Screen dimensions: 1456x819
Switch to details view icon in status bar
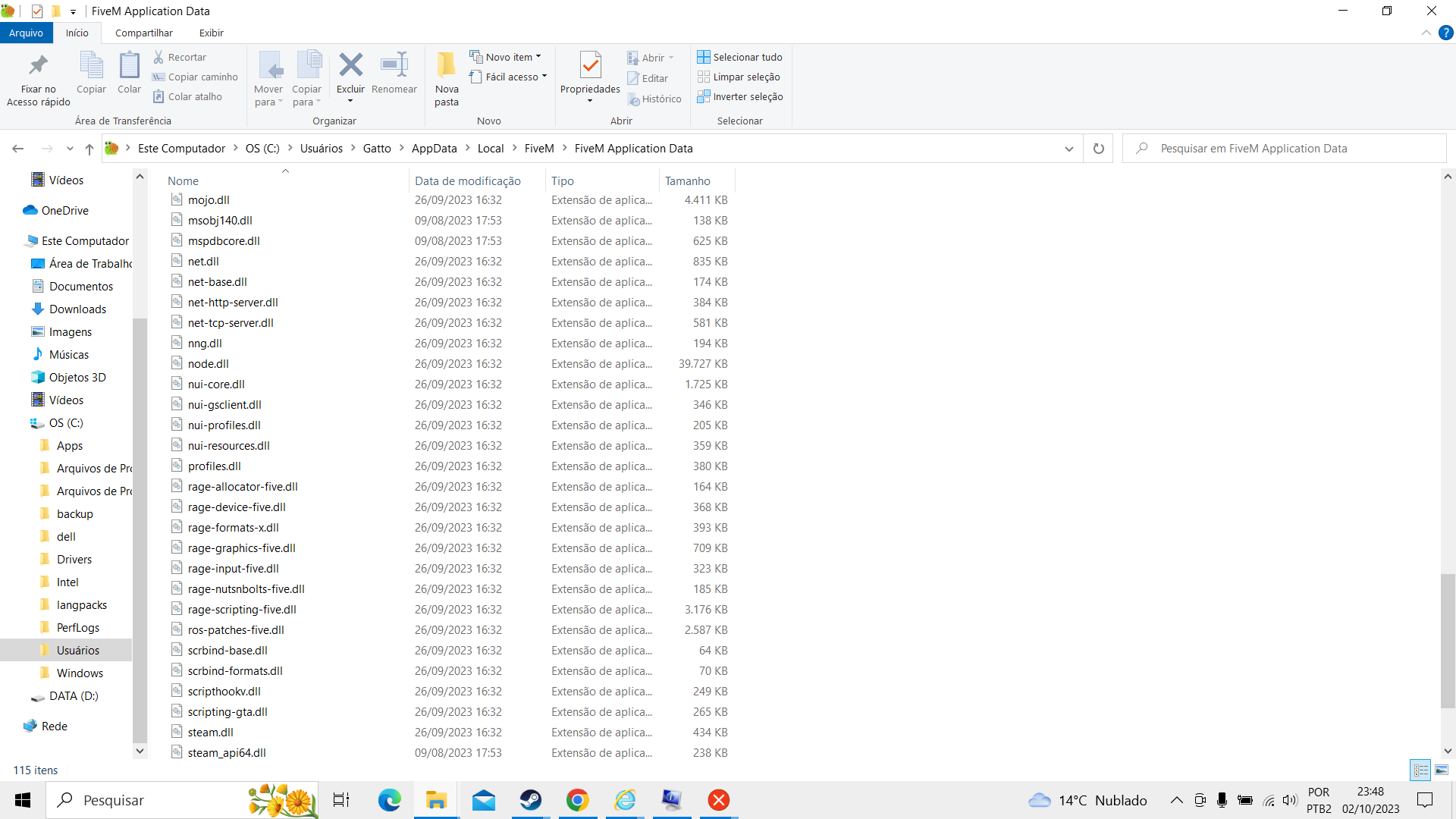[x=1421, y=770]
